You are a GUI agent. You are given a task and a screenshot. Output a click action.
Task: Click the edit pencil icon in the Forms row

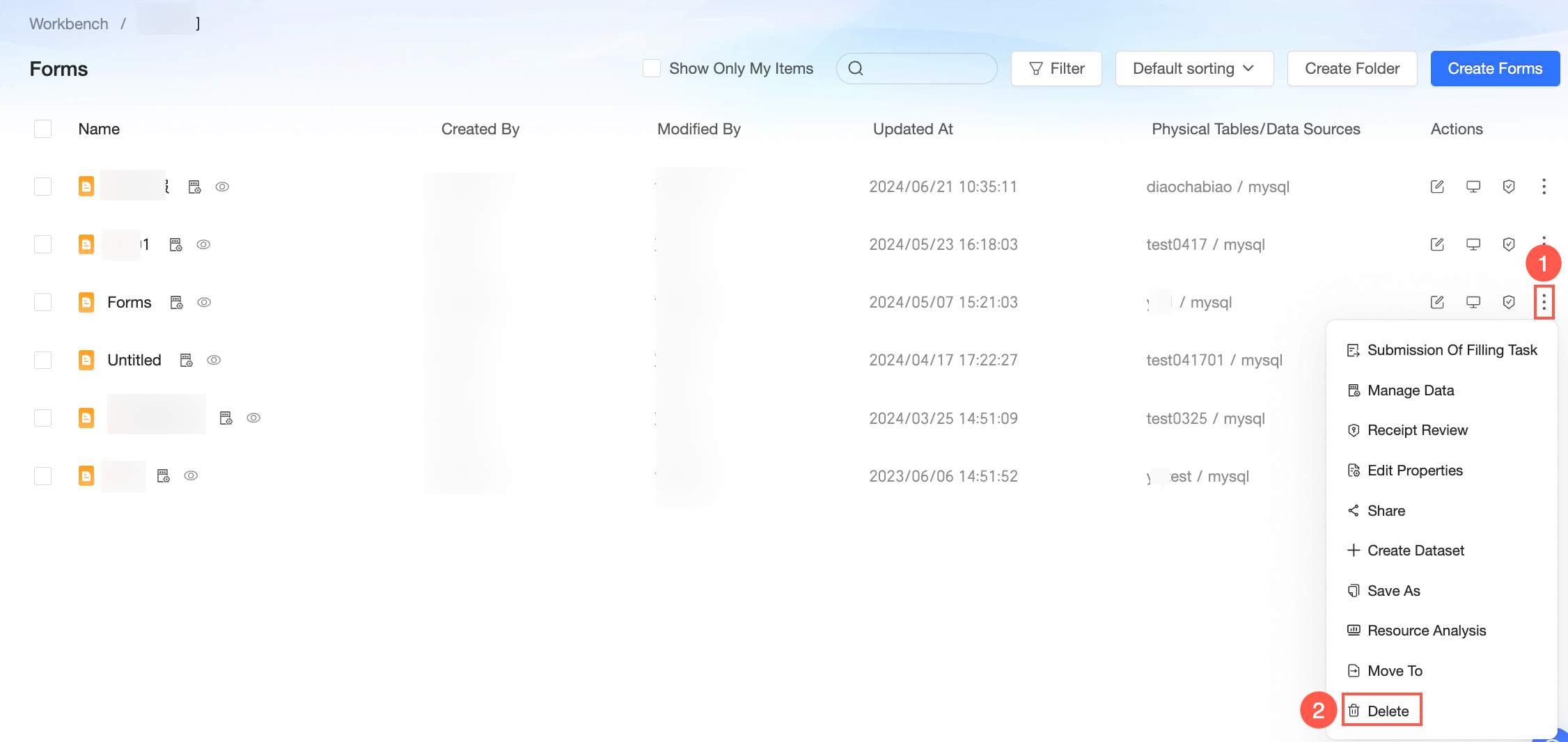click(x=1437, y=302)
